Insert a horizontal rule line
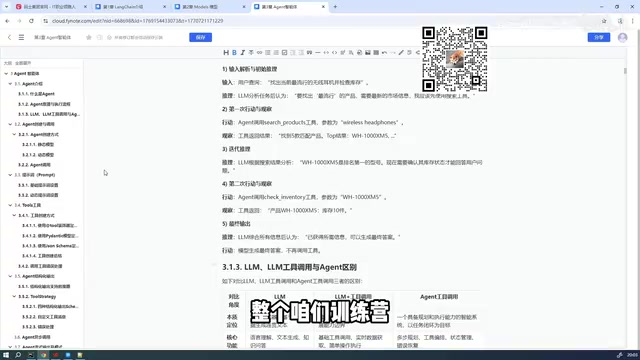 pos(318,53)
